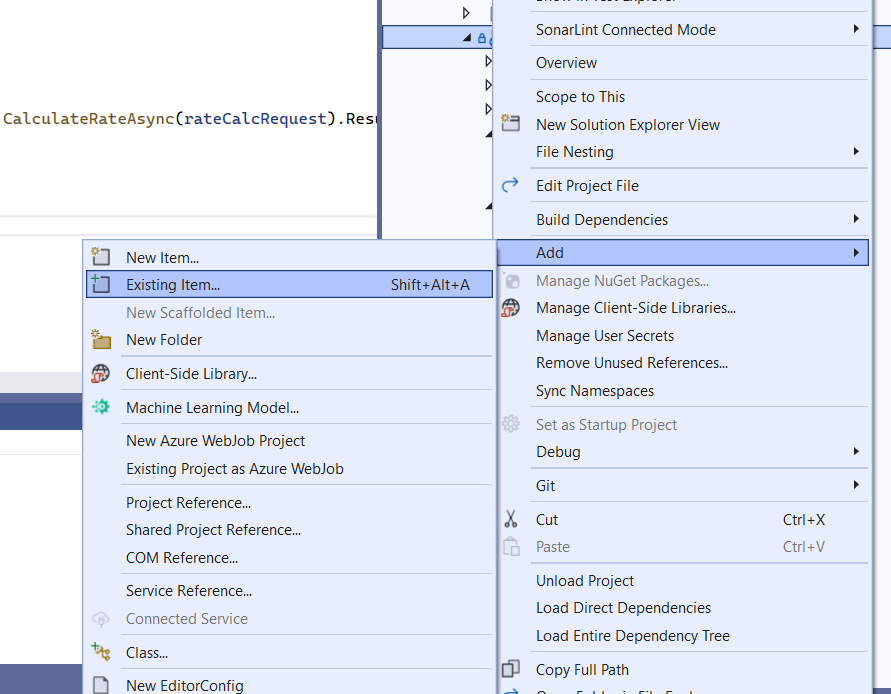Expand the Build Dependencies submenu arrow
Screen dimensions: 891x694
click(x=856, y=219)
